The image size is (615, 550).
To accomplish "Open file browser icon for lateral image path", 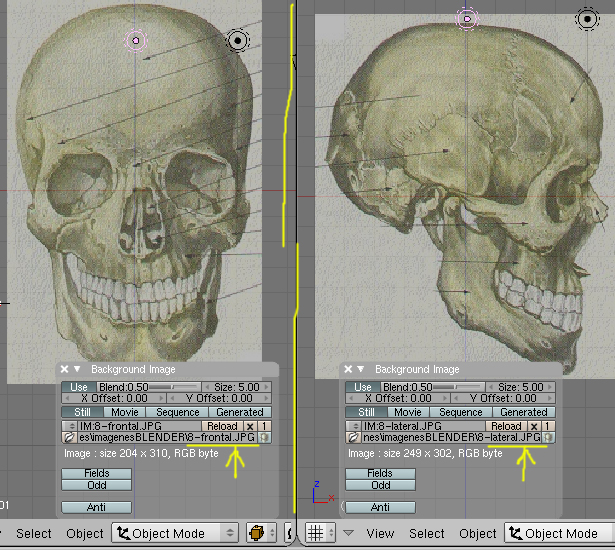I will 353,437.
